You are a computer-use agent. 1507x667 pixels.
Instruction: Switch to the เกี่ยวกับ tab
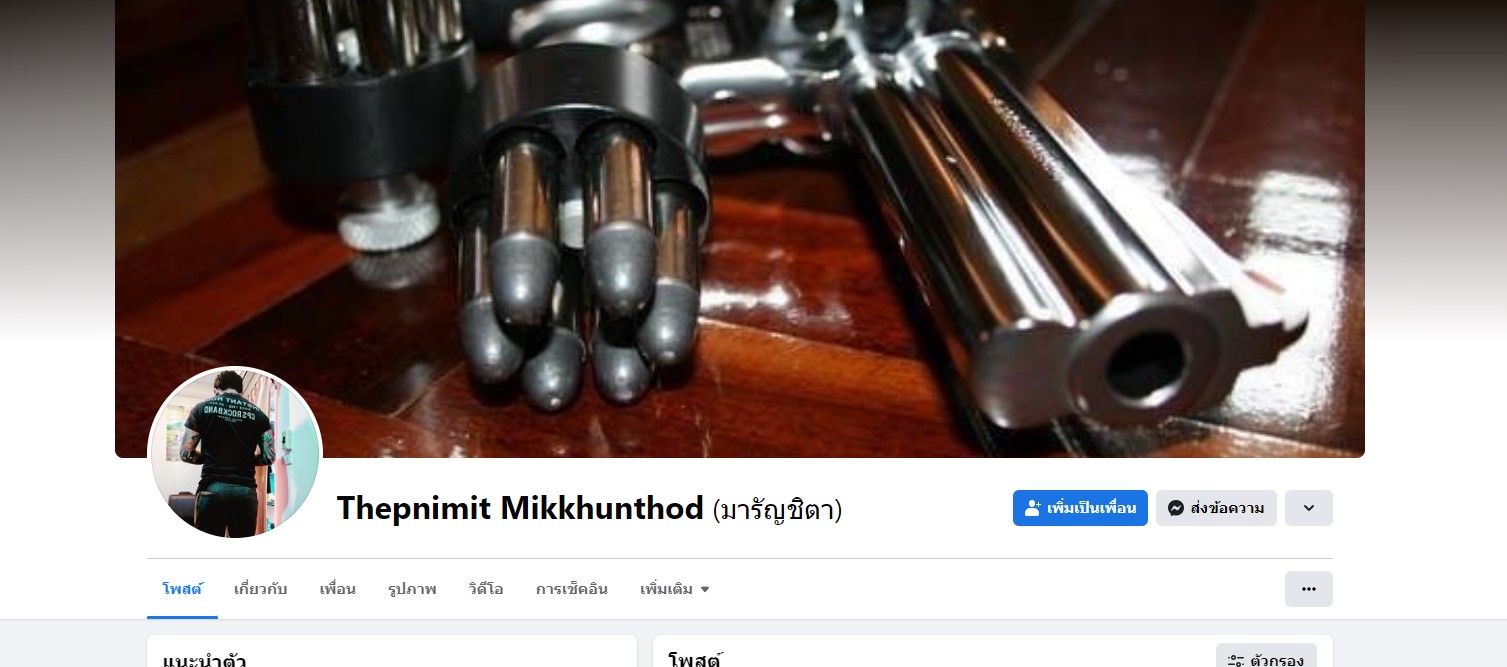coord(260,589)
